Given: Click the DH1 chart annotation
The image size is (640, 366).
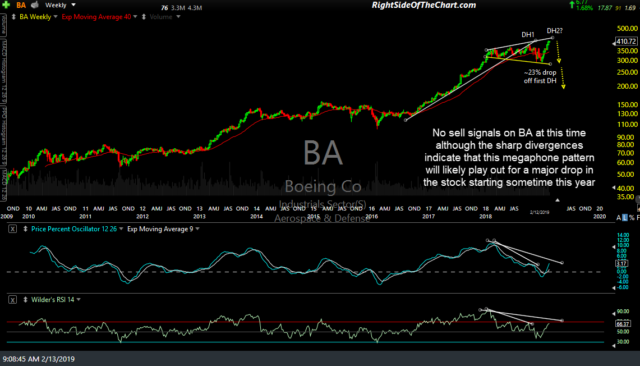Looking at the screenshot, I should 528,35.
